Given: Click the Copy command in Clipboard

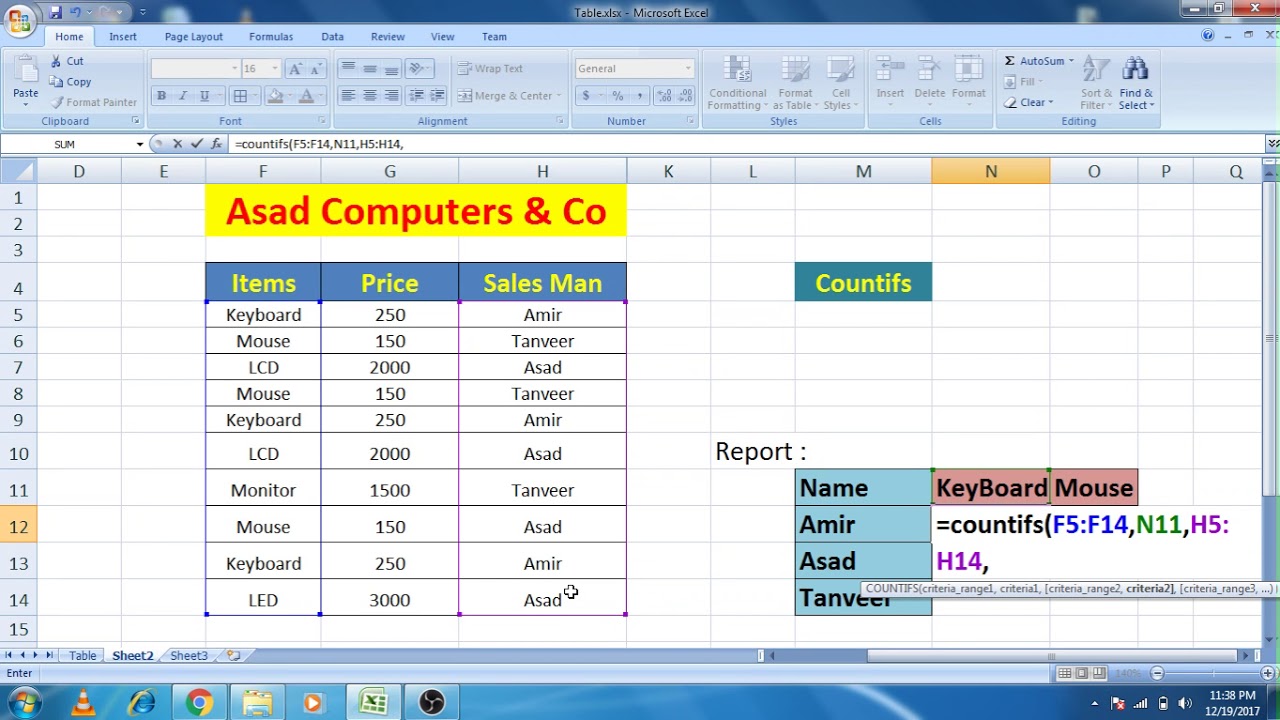Looking at the screenshot, I should (x=70, y=82).
